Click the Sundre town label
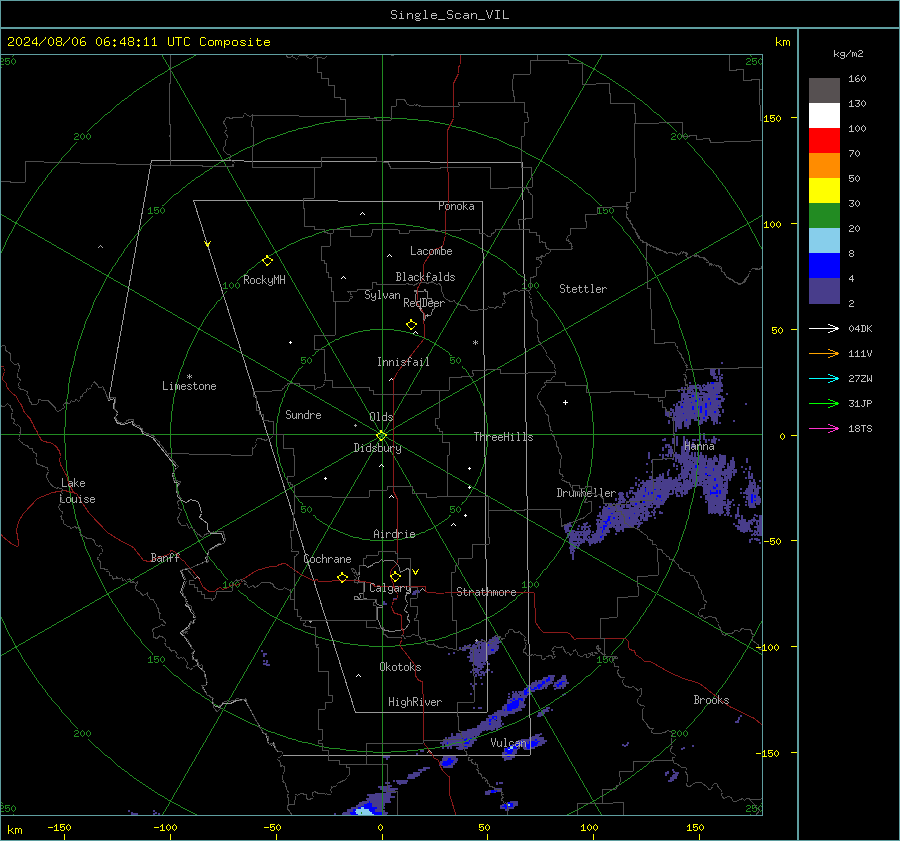The image size is (900, 841). pyautogui.click(x=303, y=415)
